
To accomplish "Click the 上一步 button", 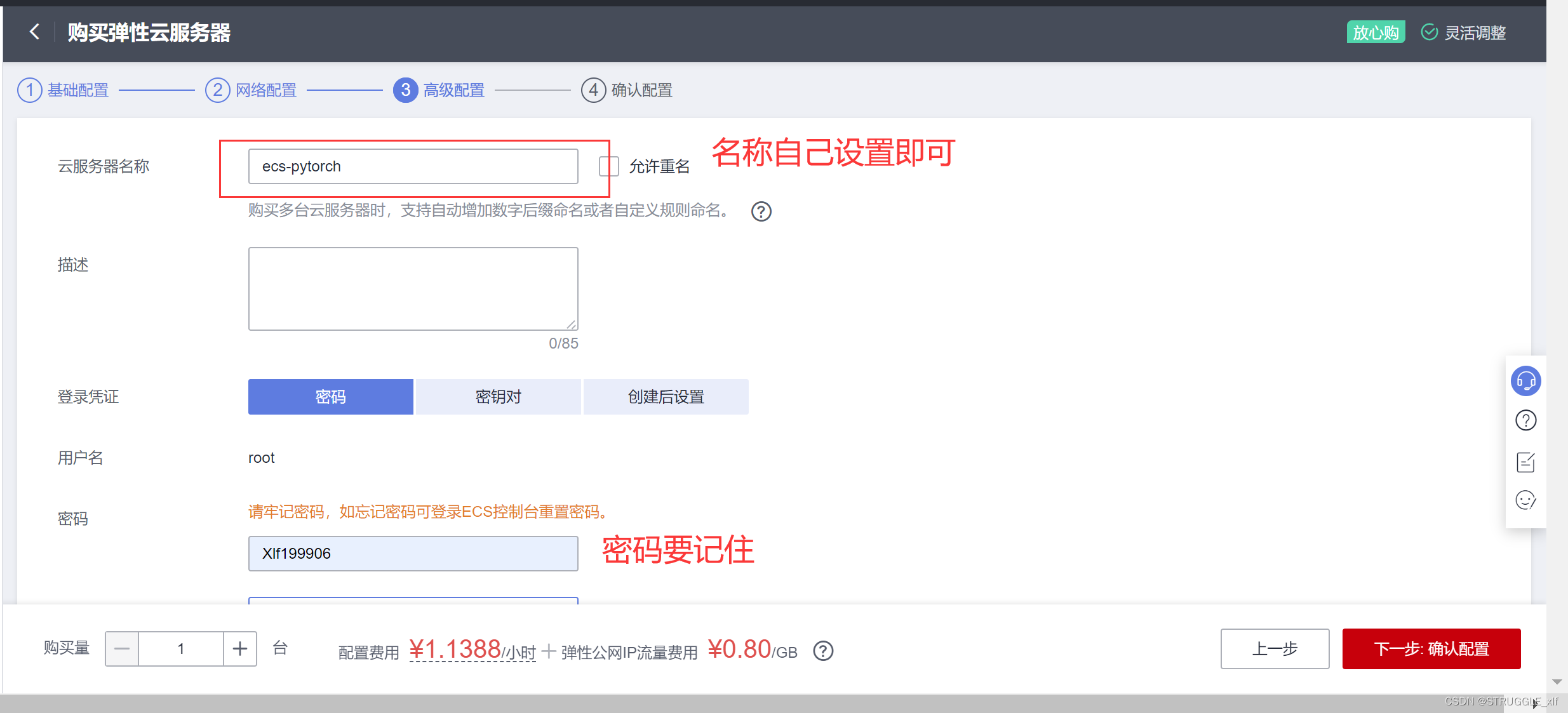I will [1275, 649].
